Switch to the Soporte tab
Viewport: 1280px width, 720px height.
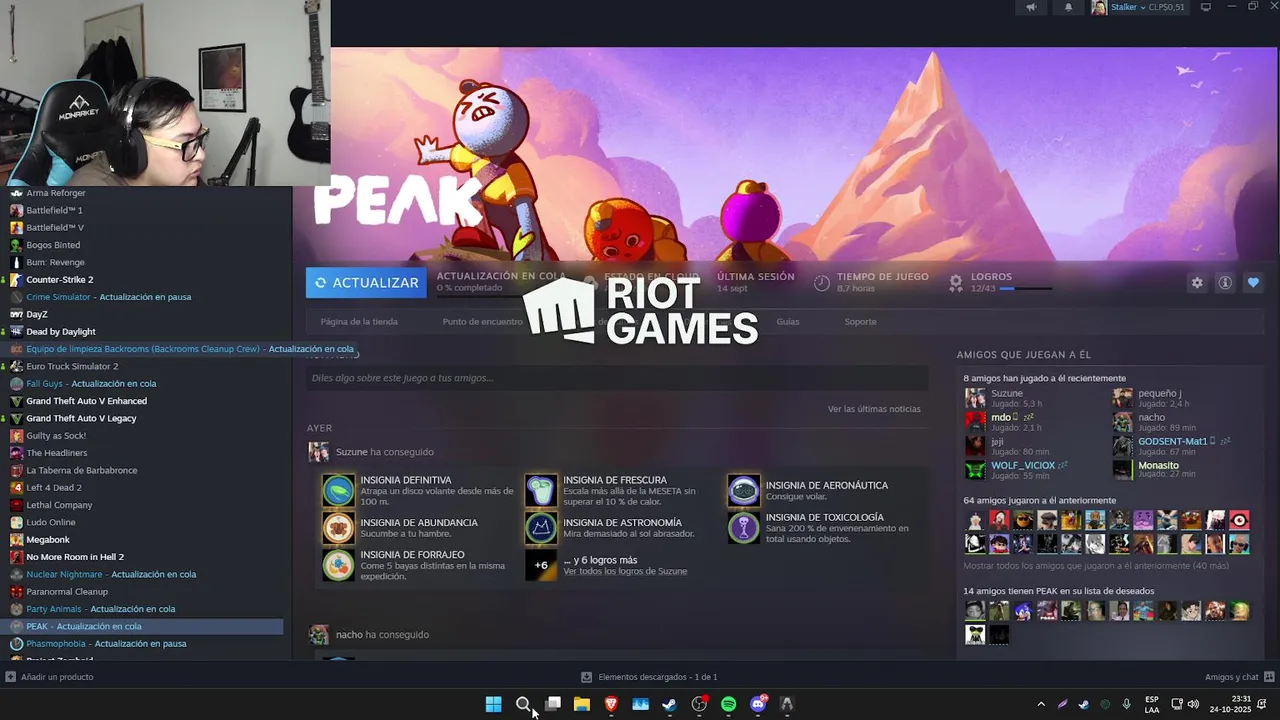[x=860, y=322]
